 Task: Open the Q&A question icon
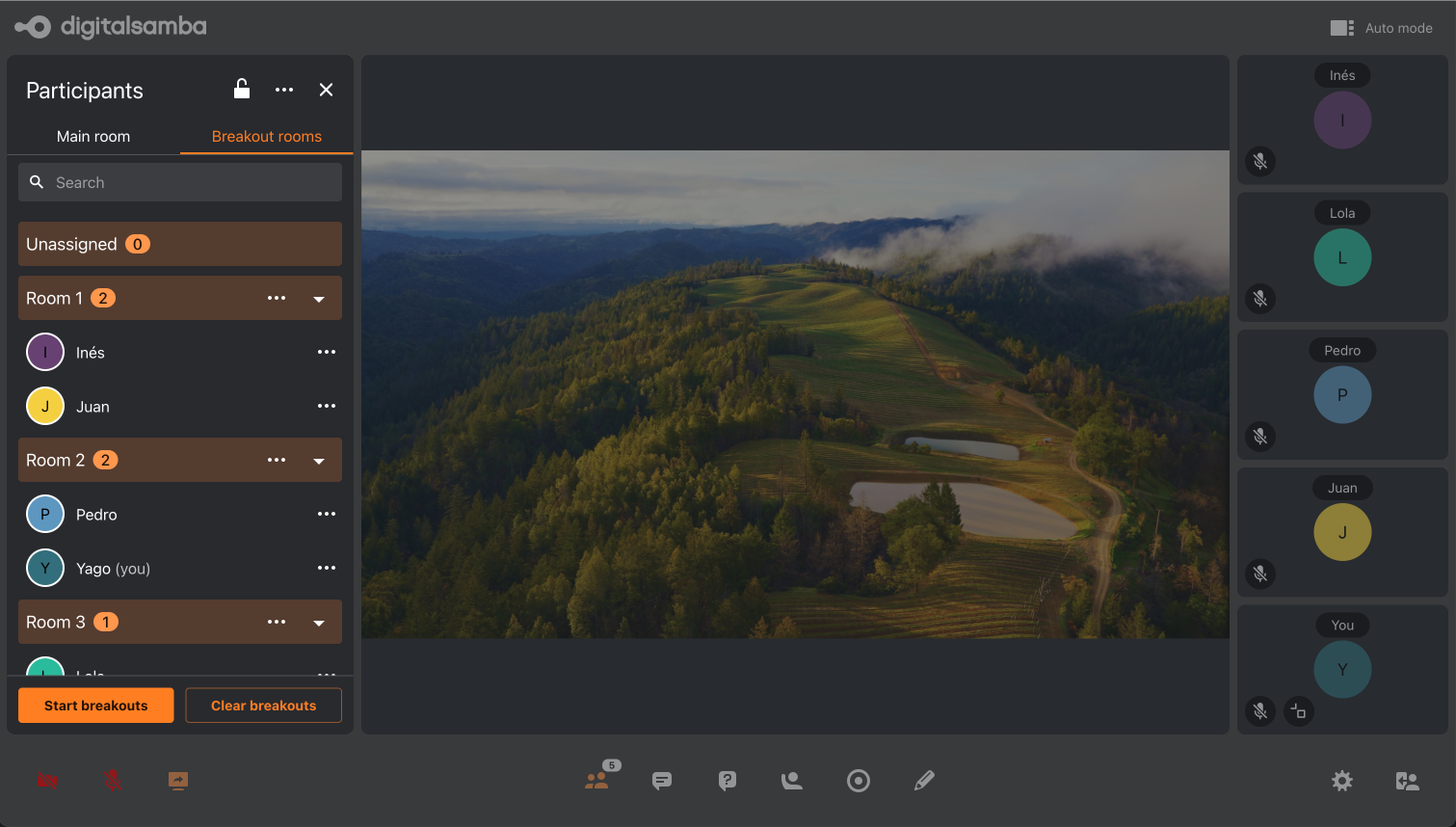[728, 781]
